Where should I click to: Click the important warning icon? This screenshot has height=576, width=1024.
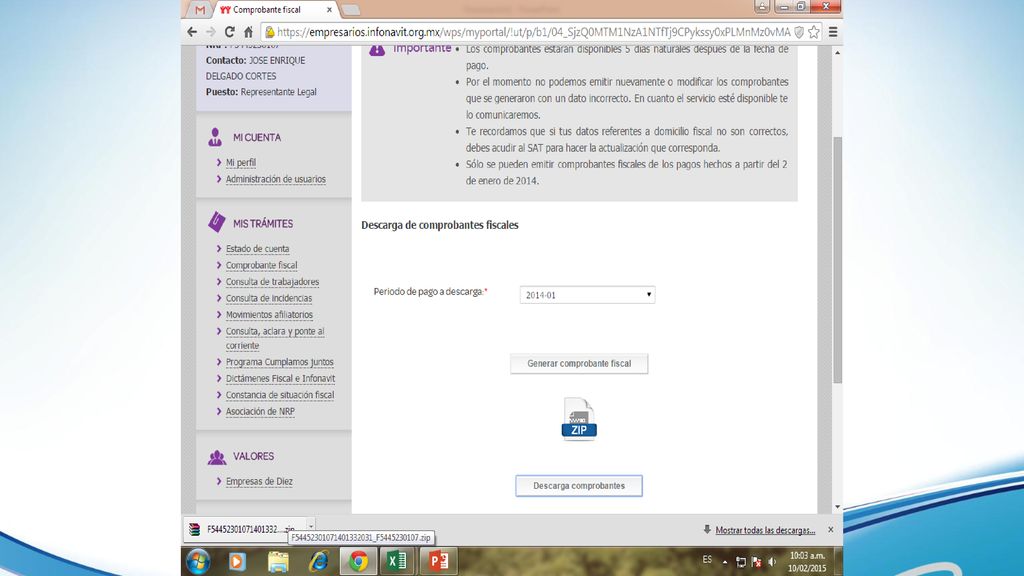[377, 49]
